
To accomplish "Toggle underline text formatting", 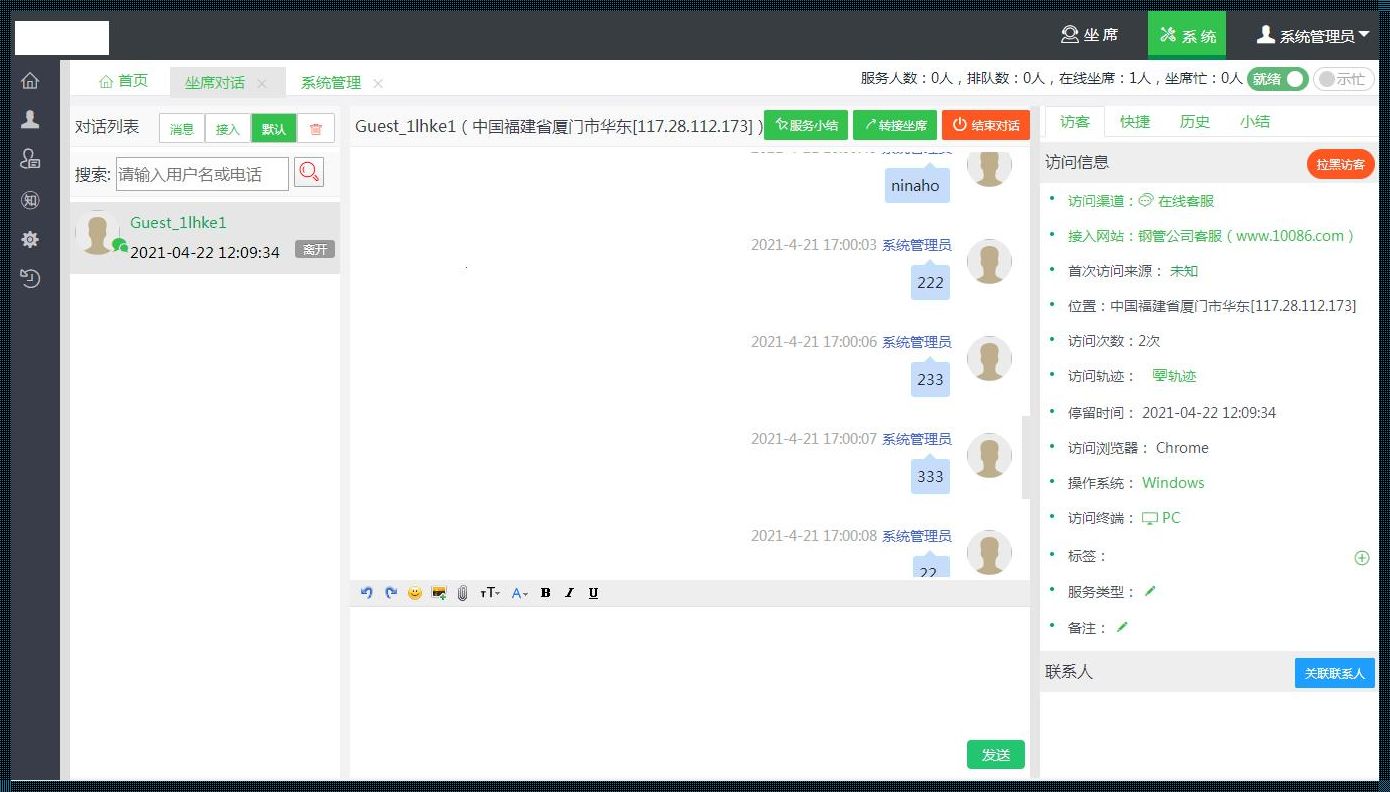I will point(593,593).
